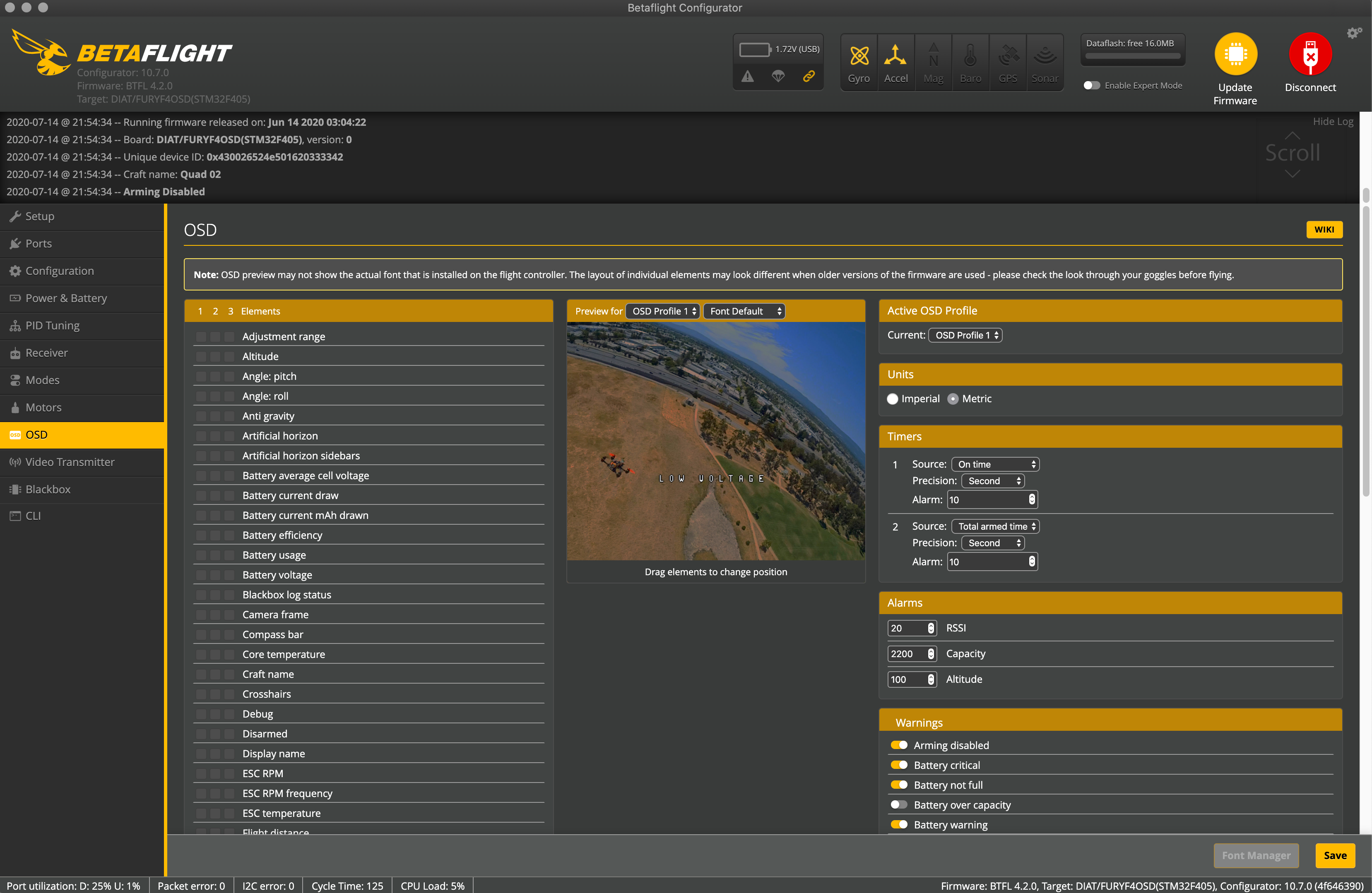Screen dimensions: 1372x893
Task: Click the yellow link status icon
Action: (x=809, y=77)
